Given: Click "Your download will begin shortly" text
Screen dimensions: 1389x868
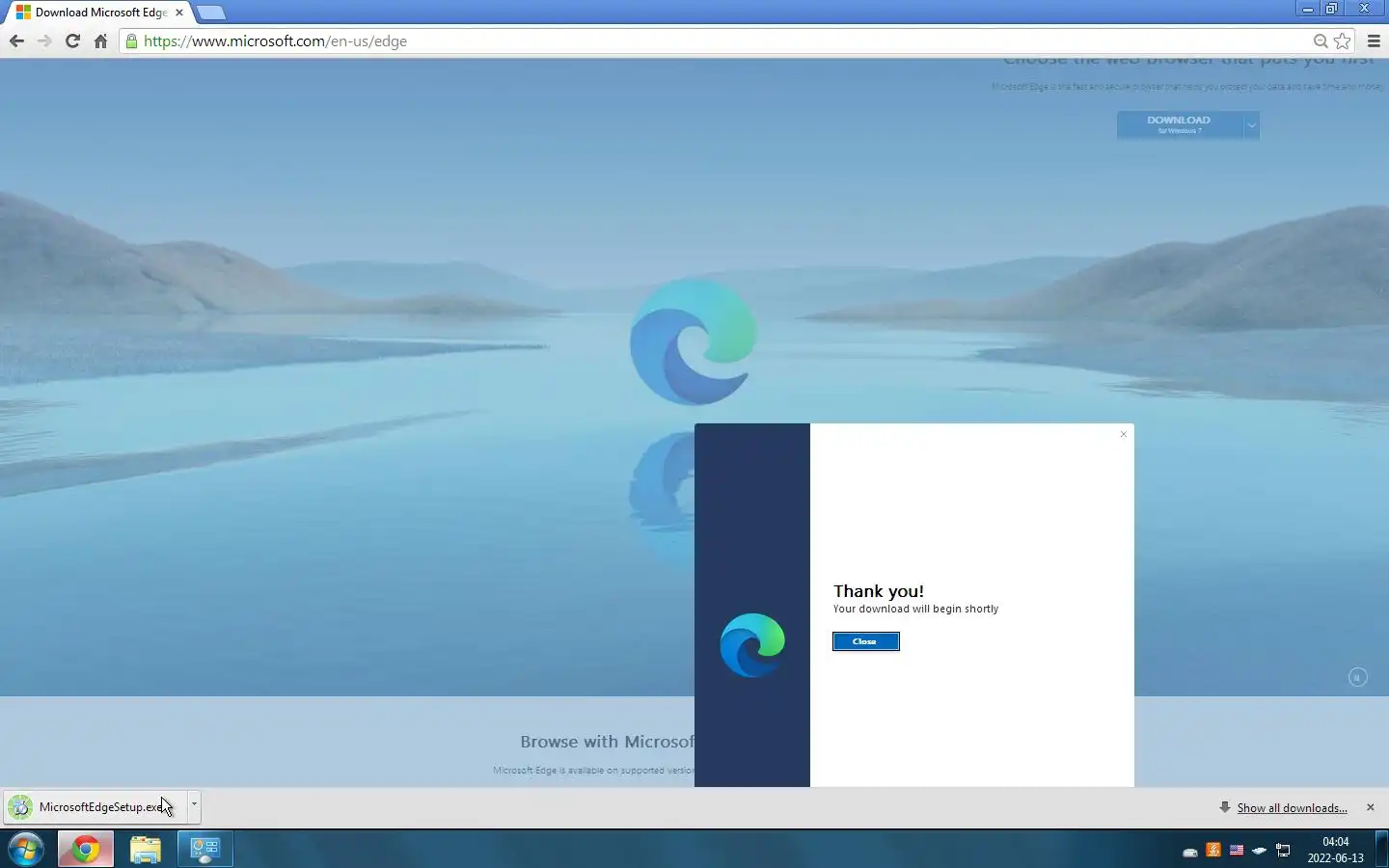Looking at the screenshot, I should point(915,609).
